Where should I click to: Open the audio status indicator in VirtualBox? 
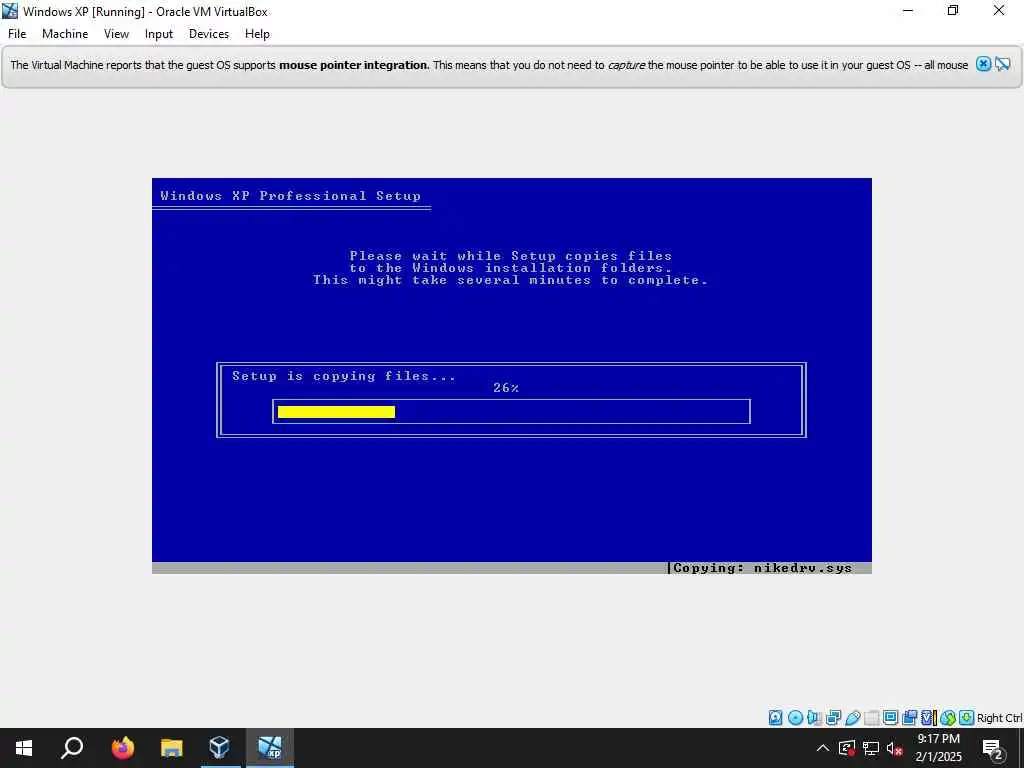click(814, 718)
